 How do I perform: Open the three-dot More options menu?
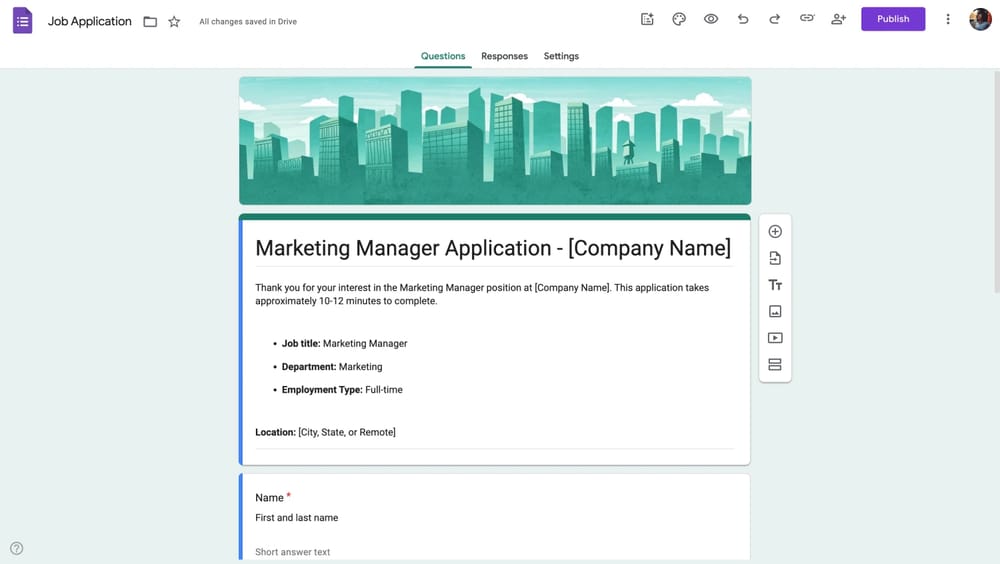948,19
